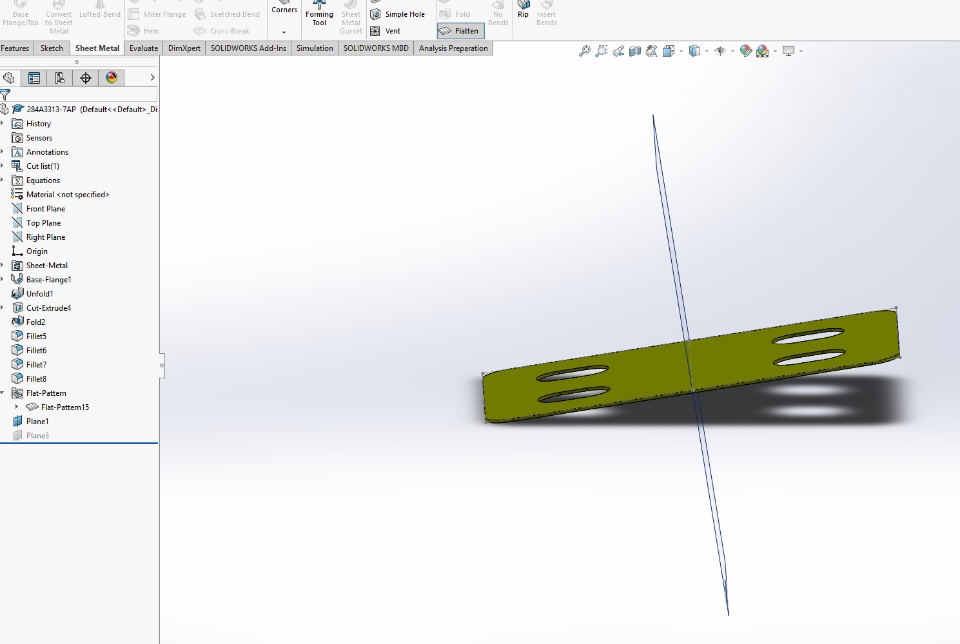Viewport: 960px width, 644px height.
Task: Click the Apply Scene icon
Action: click(x=762, y=51)
